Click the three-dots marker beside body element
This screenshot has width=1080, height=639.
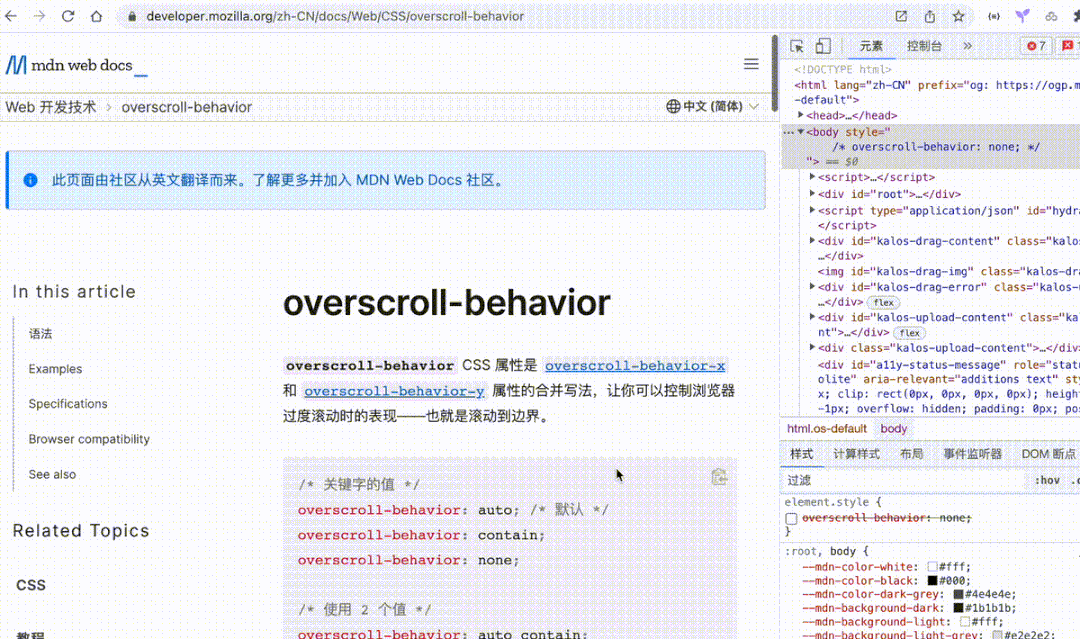(788, 132)
